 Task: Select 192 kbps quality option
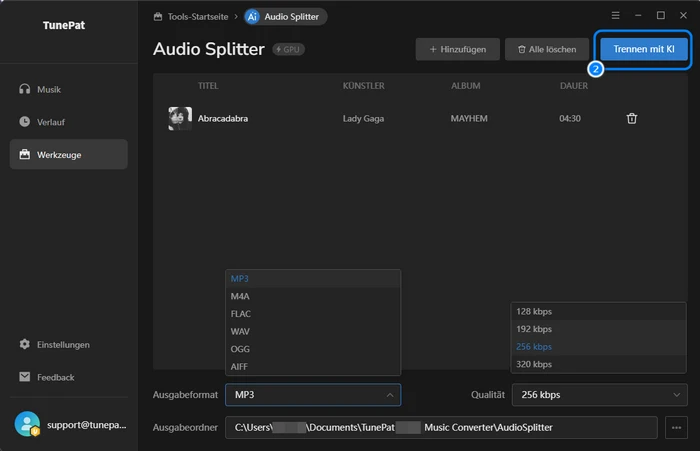[x=598, y=329]
